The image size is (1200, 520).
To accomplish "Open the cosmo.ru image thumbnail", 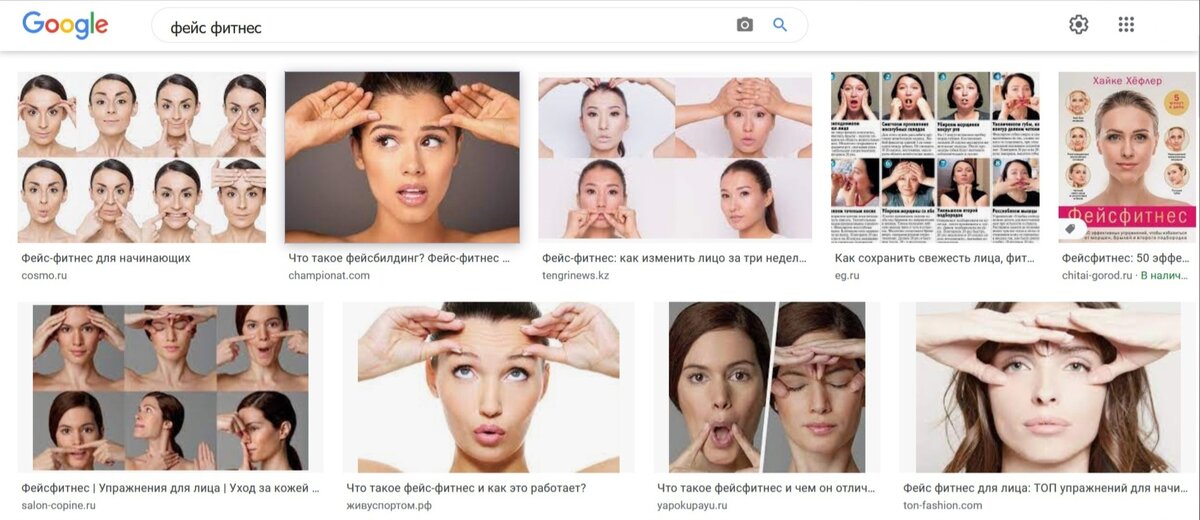I will pyautogui.click(x=142, y=157).
